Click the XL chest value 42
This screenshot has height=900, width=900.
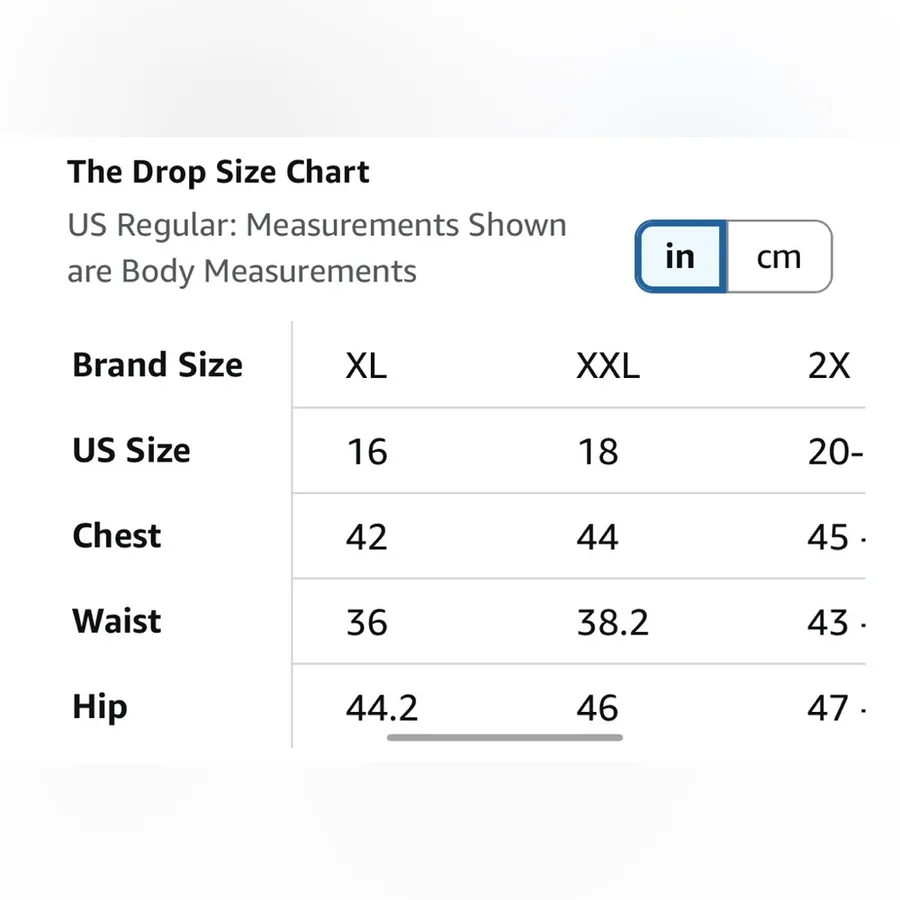click(366, 537)
